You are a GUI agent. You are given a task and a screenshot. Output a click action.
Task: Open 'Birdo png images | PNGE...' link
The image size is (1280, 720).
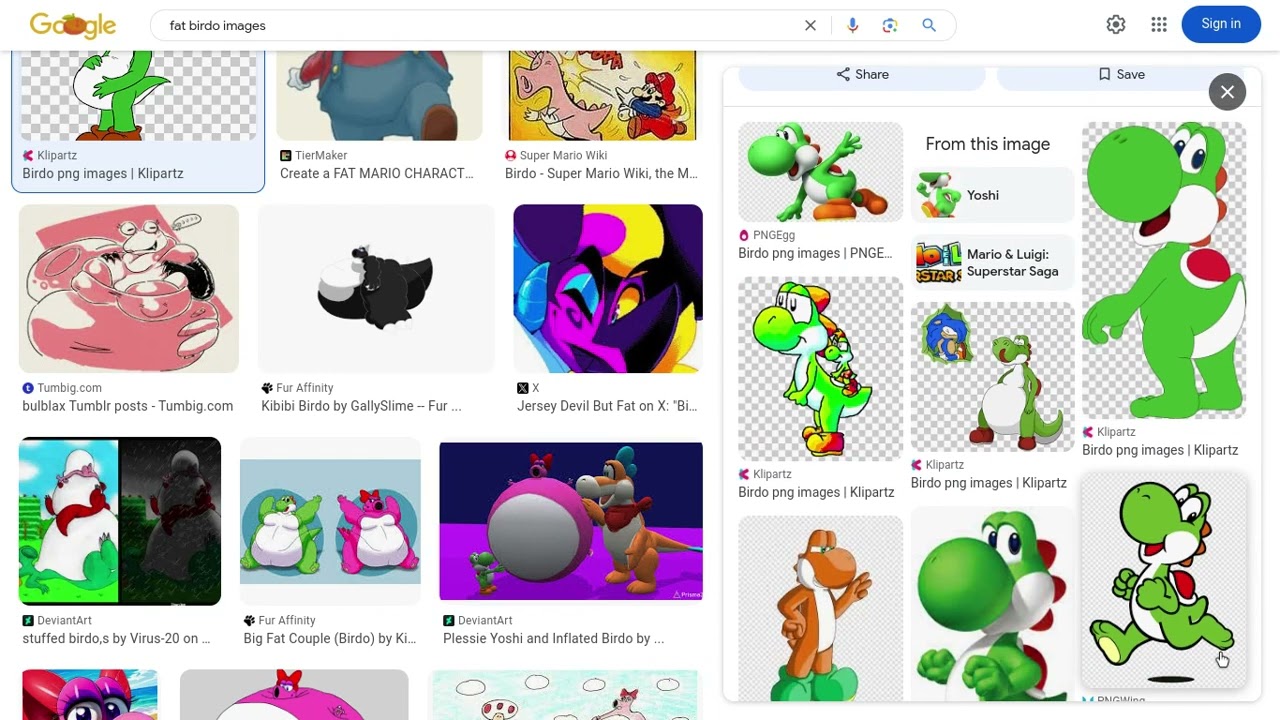coord(815,254)
